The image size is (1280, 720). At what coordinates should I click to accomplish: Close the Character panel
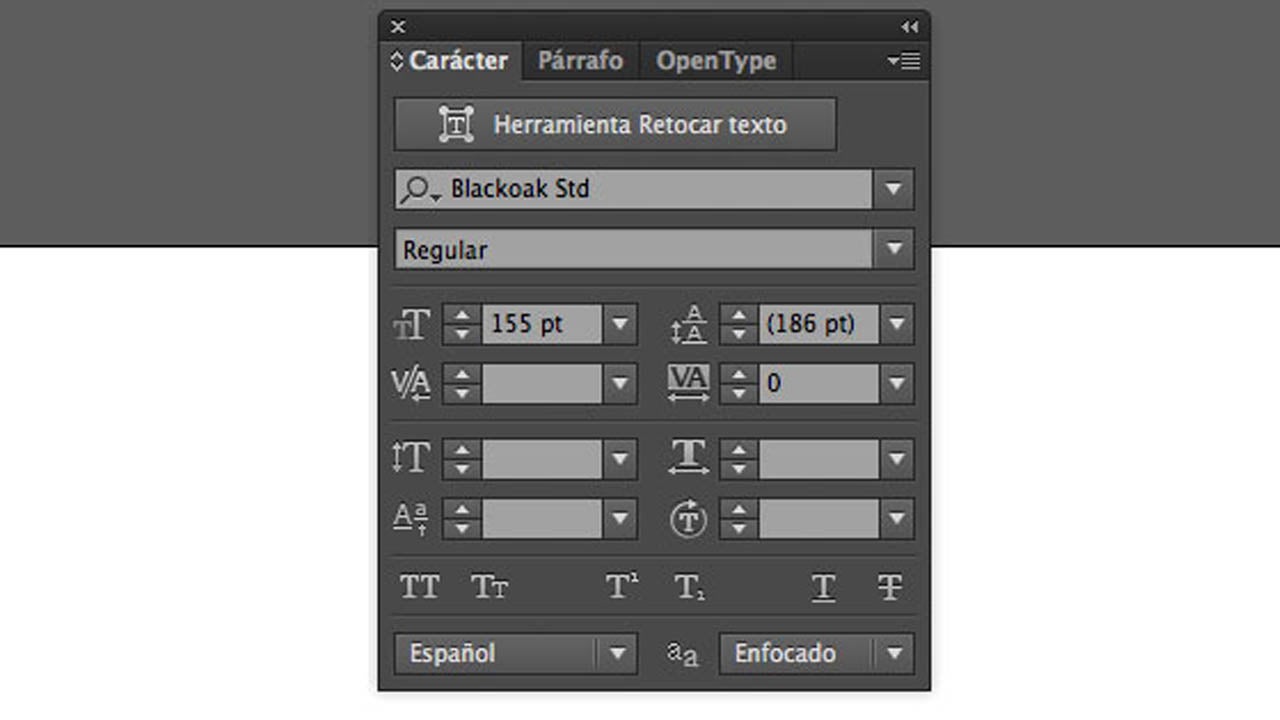pyautogui.click(x=398, y=27)
